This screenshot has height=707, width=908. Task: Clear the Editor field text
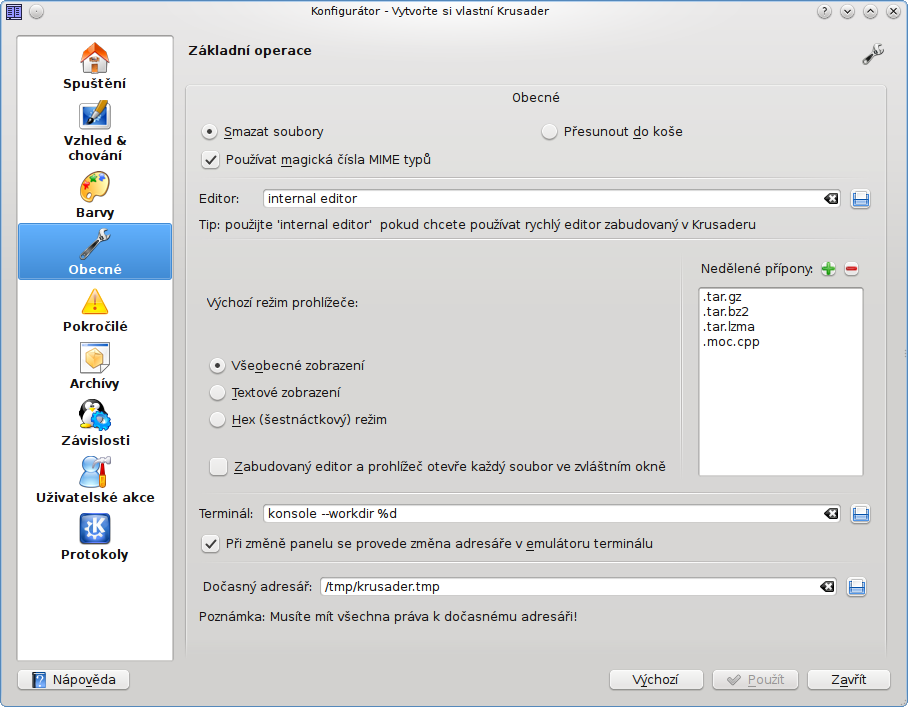[831, 199]
